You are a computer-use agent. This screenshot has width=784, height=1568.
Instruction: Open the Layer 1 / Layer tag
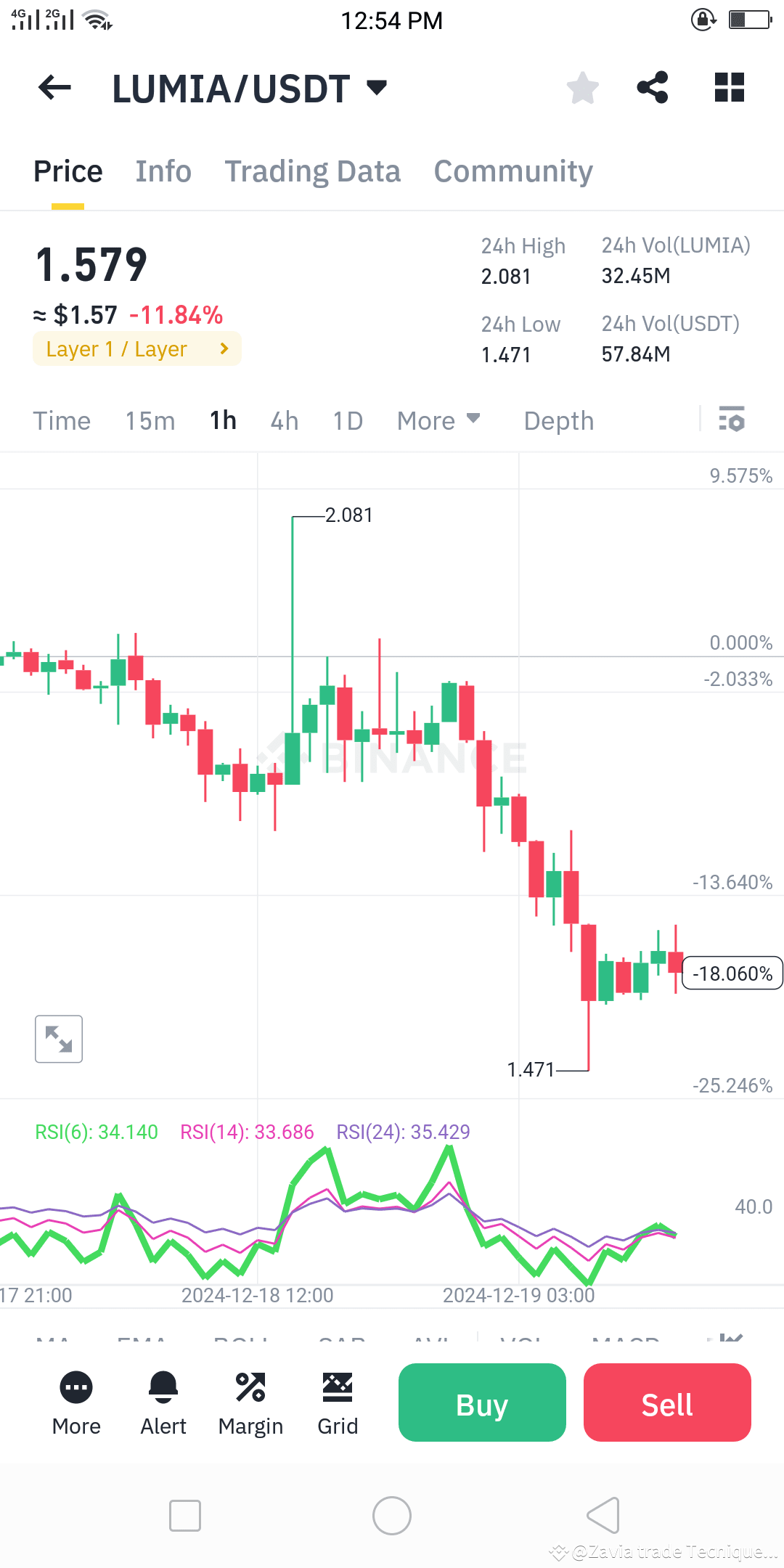coord(136,348)
